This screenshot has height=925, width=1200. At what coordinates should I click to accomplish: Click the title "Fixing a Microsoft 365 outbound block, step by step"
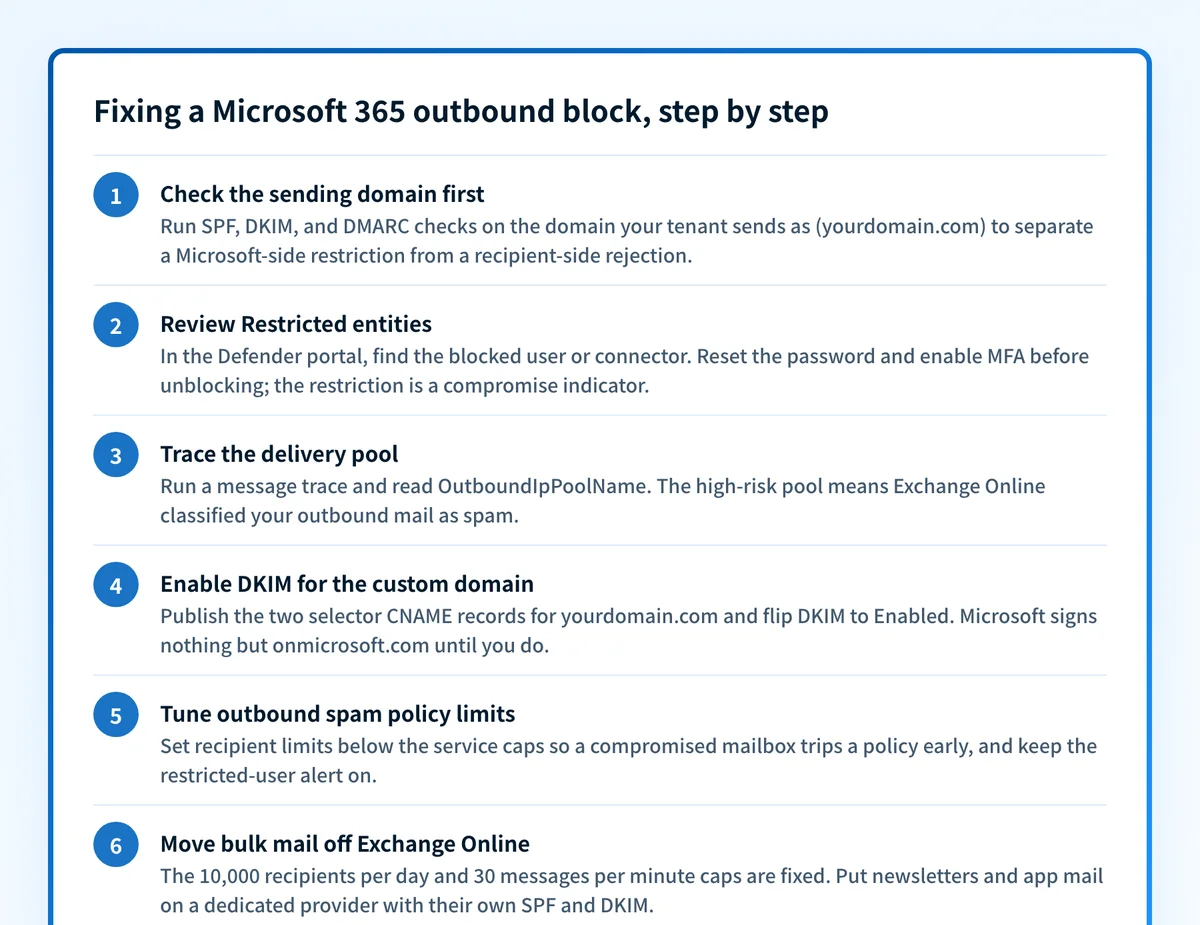pyautogui.click(x=461, y=111)
